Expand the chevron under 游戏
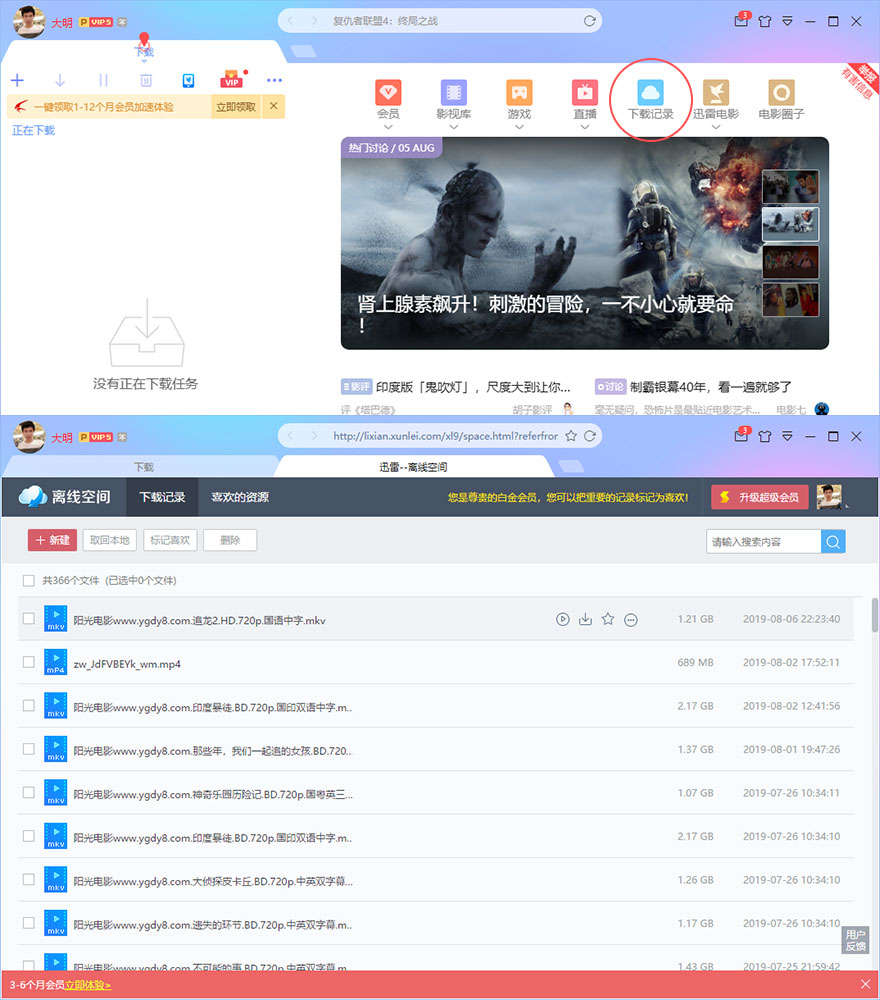This screenshot has height=1000, width=880. 519,127
